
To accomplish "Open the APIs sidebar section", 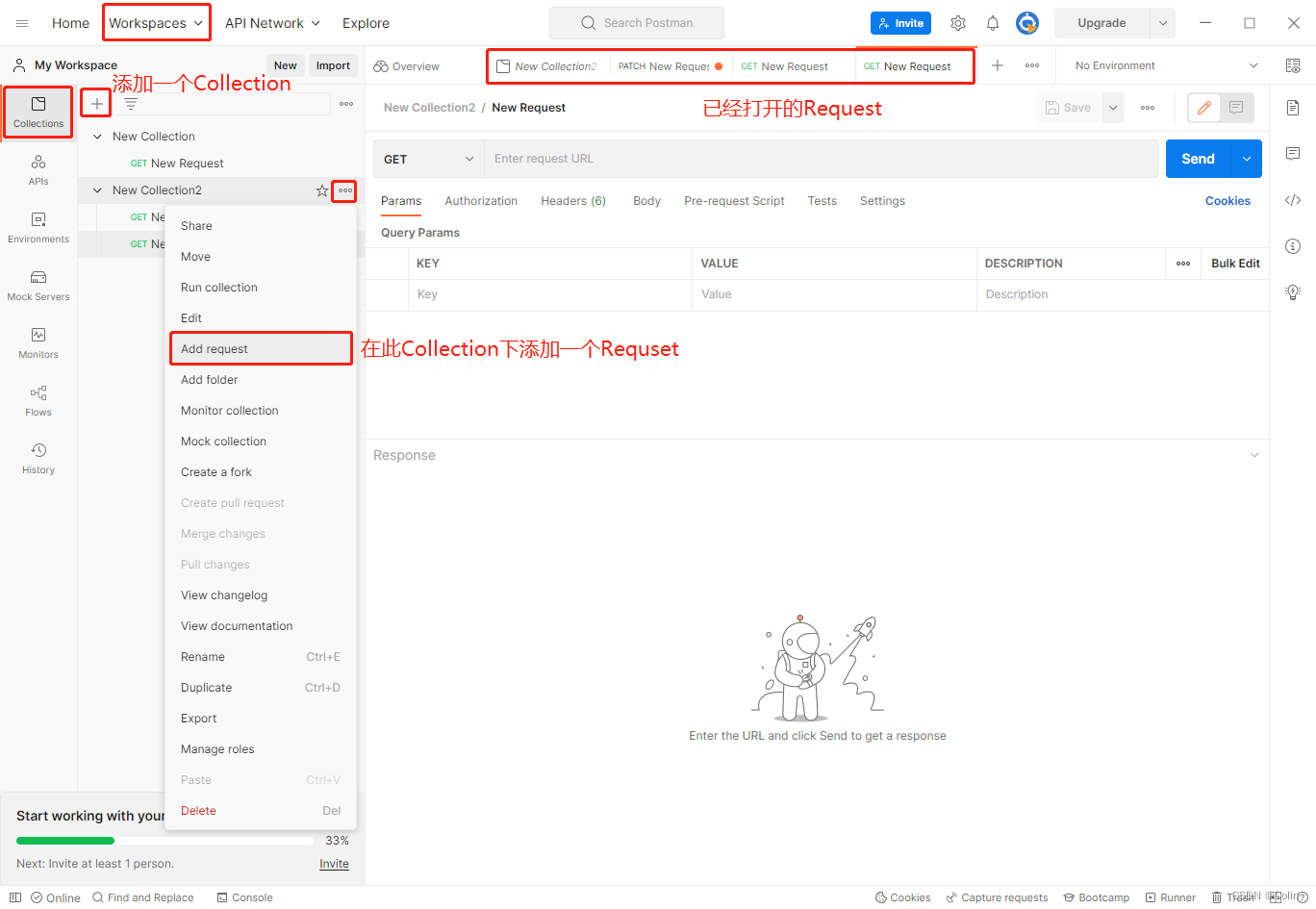I will click(x=38, y=170).
